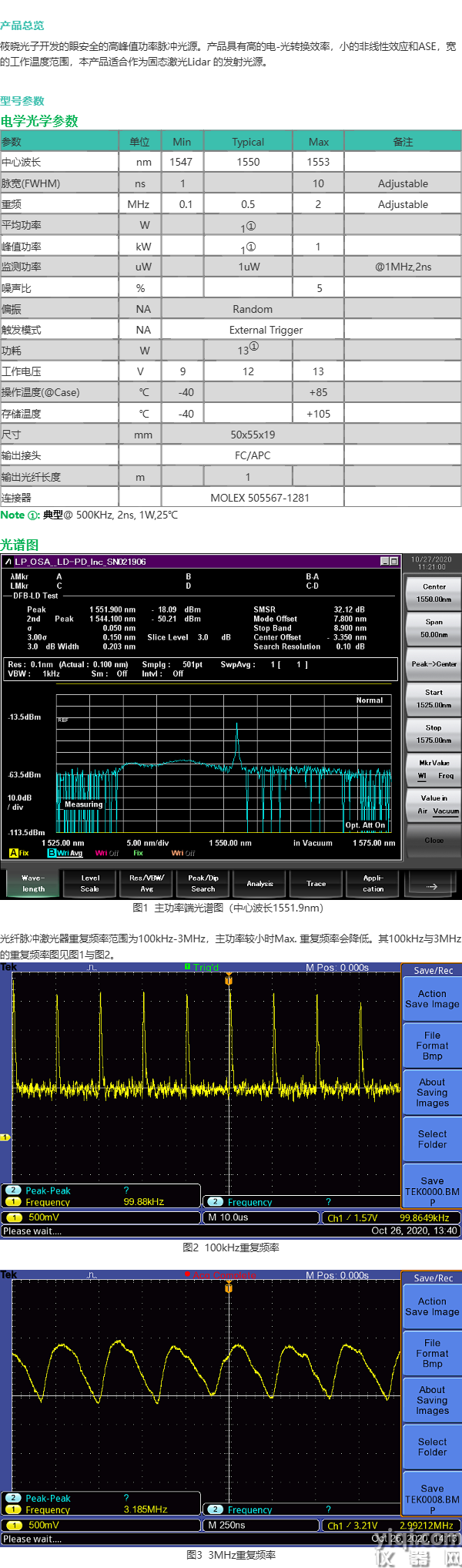462x1568 pixels.
Task: Select the Stop 1575.00nm softkey
Action: point(434,734)
